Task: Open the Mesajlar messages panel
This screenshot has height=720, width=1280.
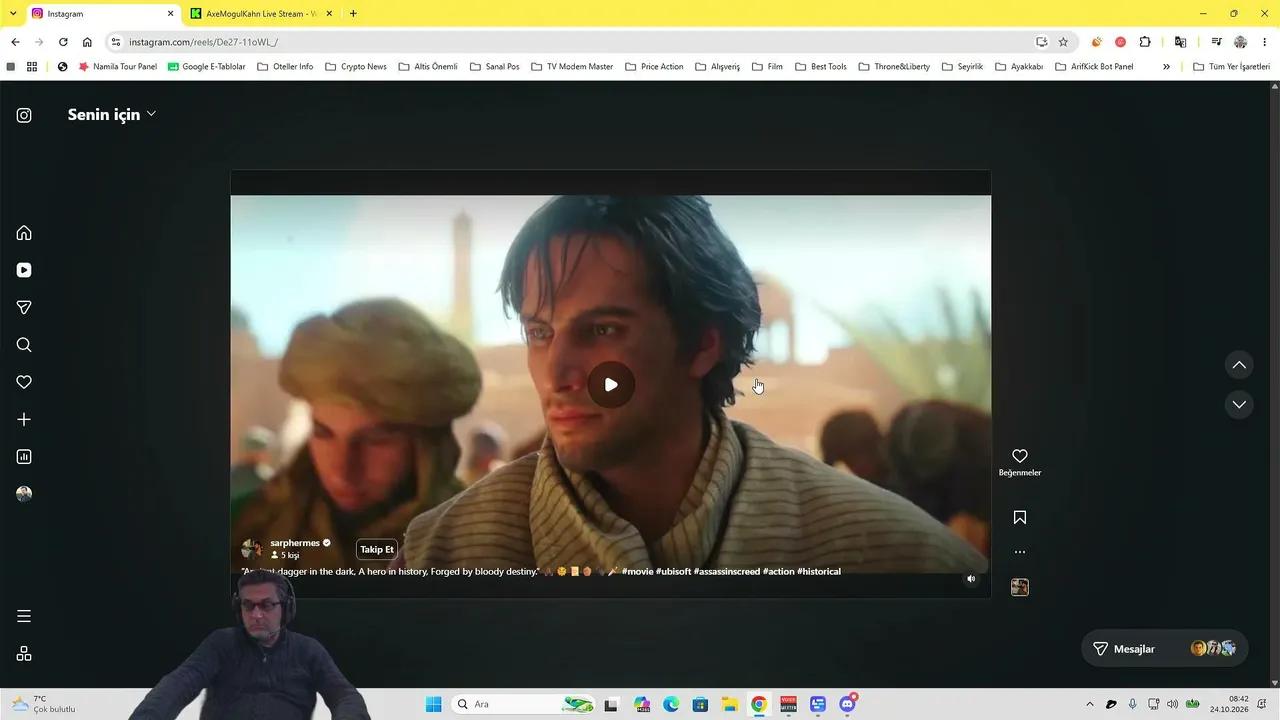Action: coord(1164,649)
